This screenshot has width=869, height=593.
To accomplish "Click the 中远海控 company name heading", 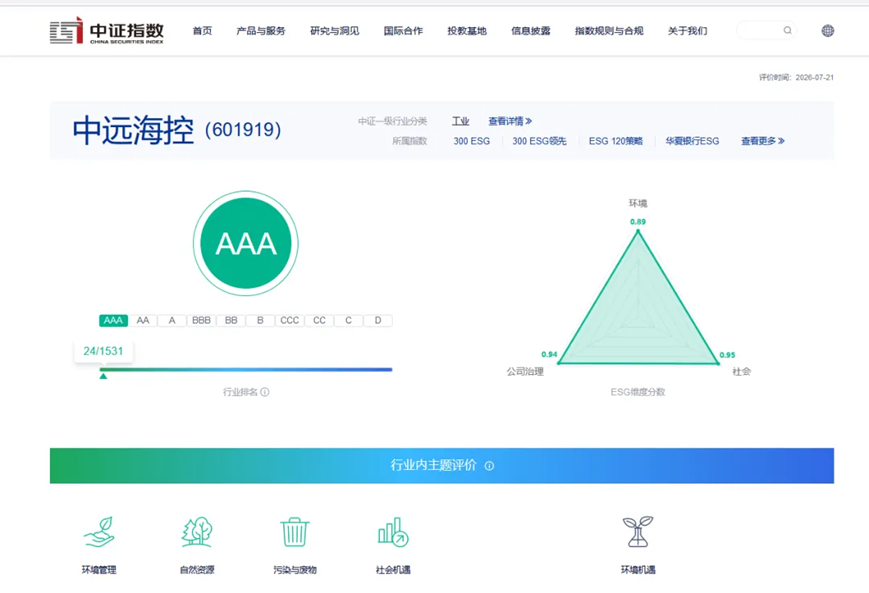I will [133, 130].
